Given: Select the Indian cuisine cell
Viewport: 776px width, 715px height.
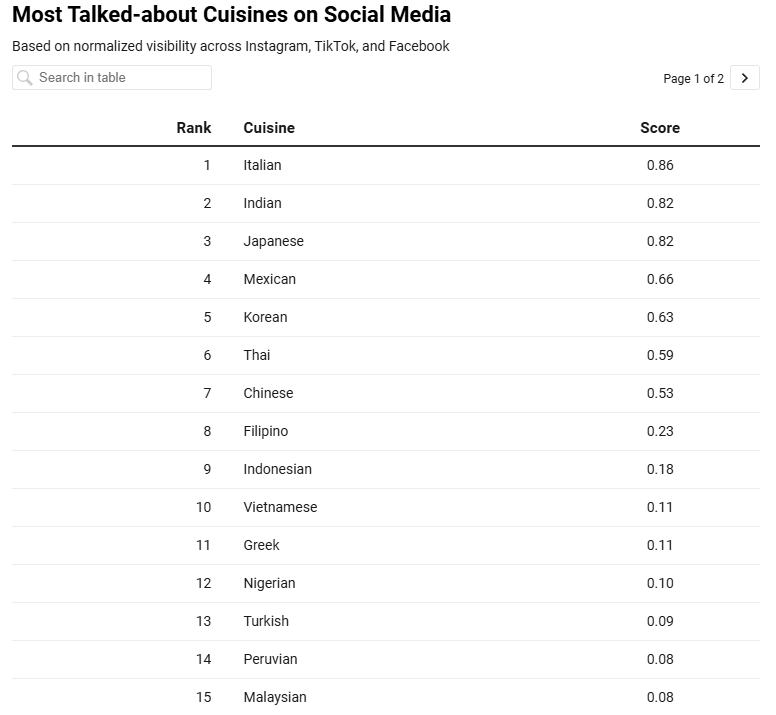Looking at the screenshot, I should click(x=262, y=203).
